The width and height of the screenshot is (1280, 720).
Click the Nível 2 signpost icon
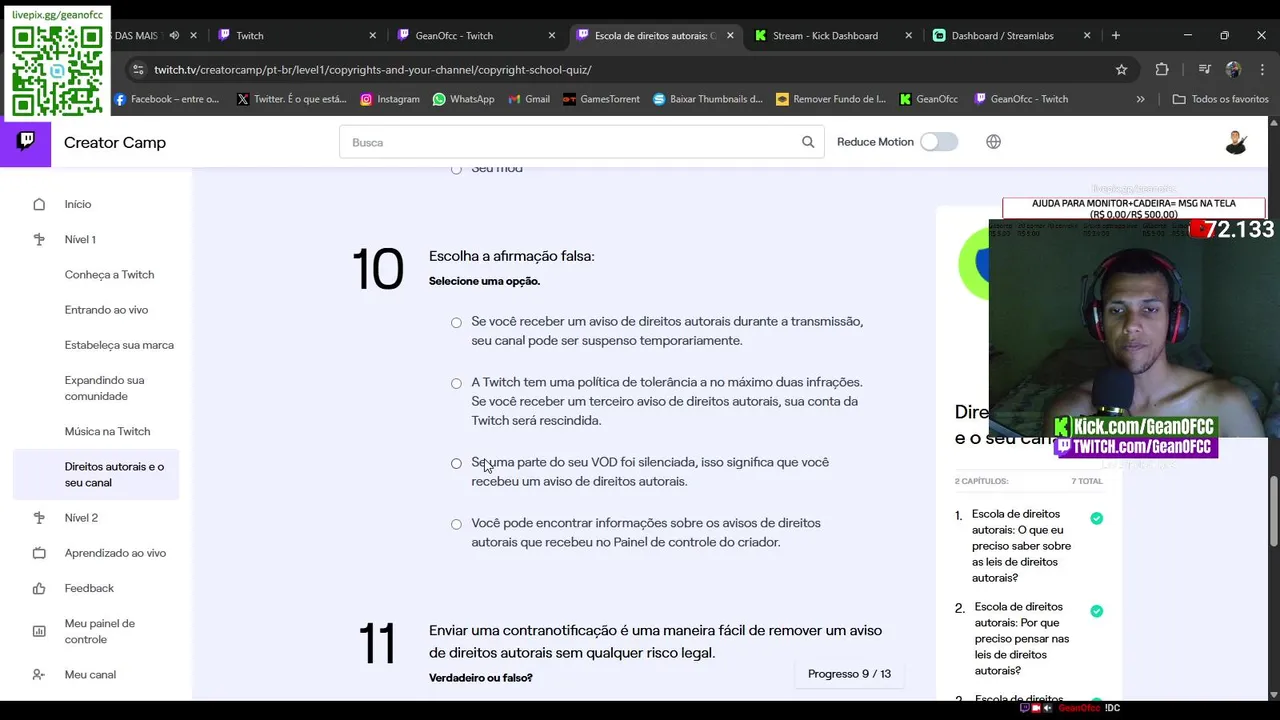click(x=39, y=518)
